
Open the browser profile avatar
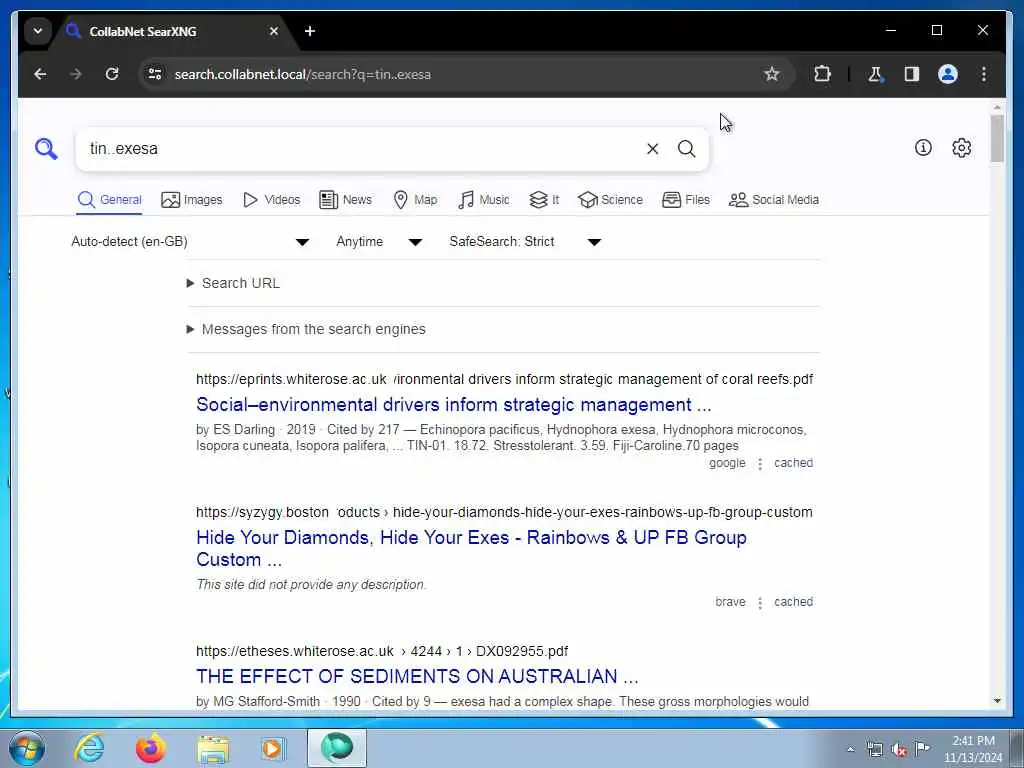(x=948, y=74)
